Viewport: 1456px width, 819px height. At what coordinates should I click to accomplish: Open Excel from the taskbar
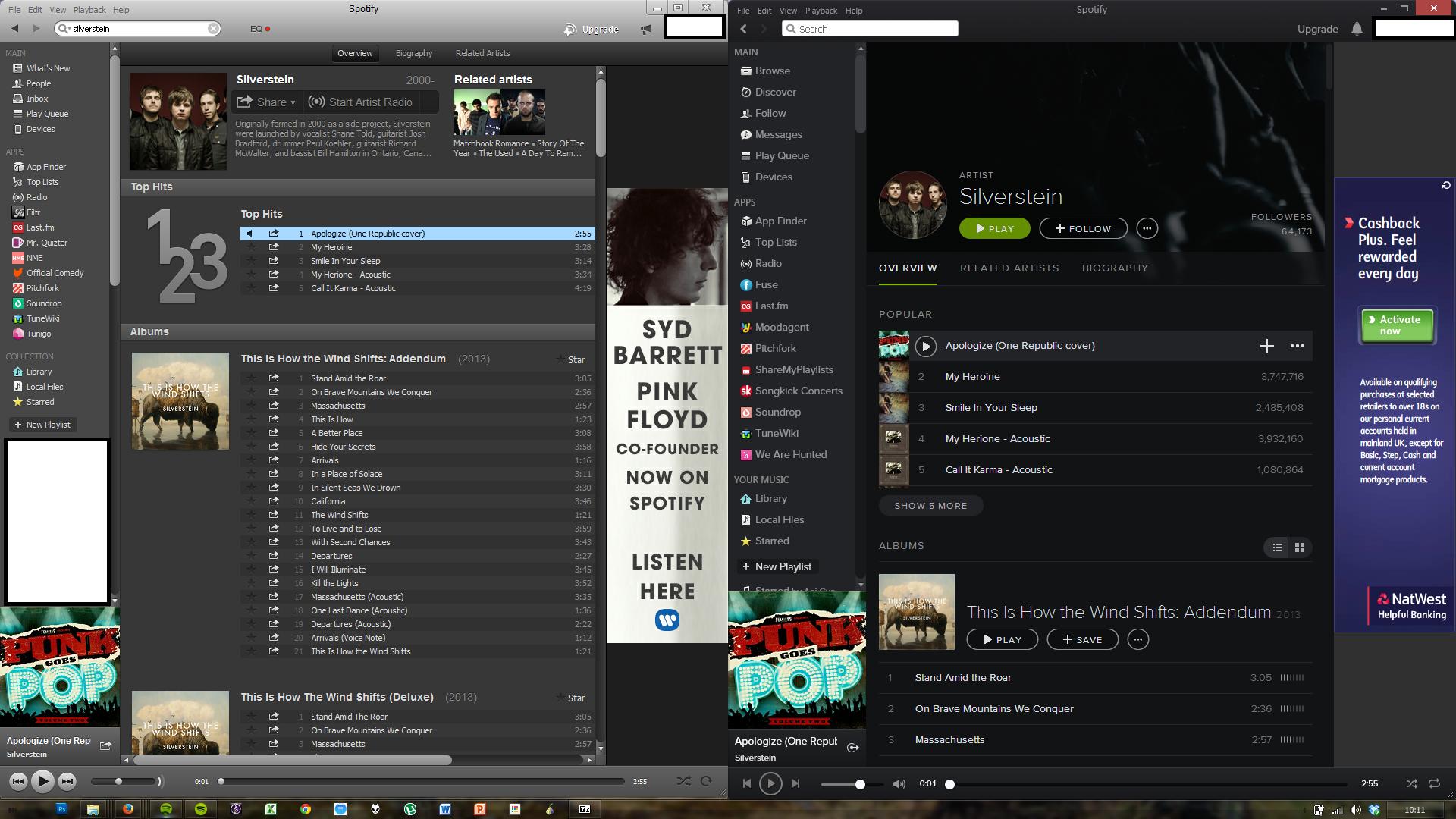click(270, 809)
